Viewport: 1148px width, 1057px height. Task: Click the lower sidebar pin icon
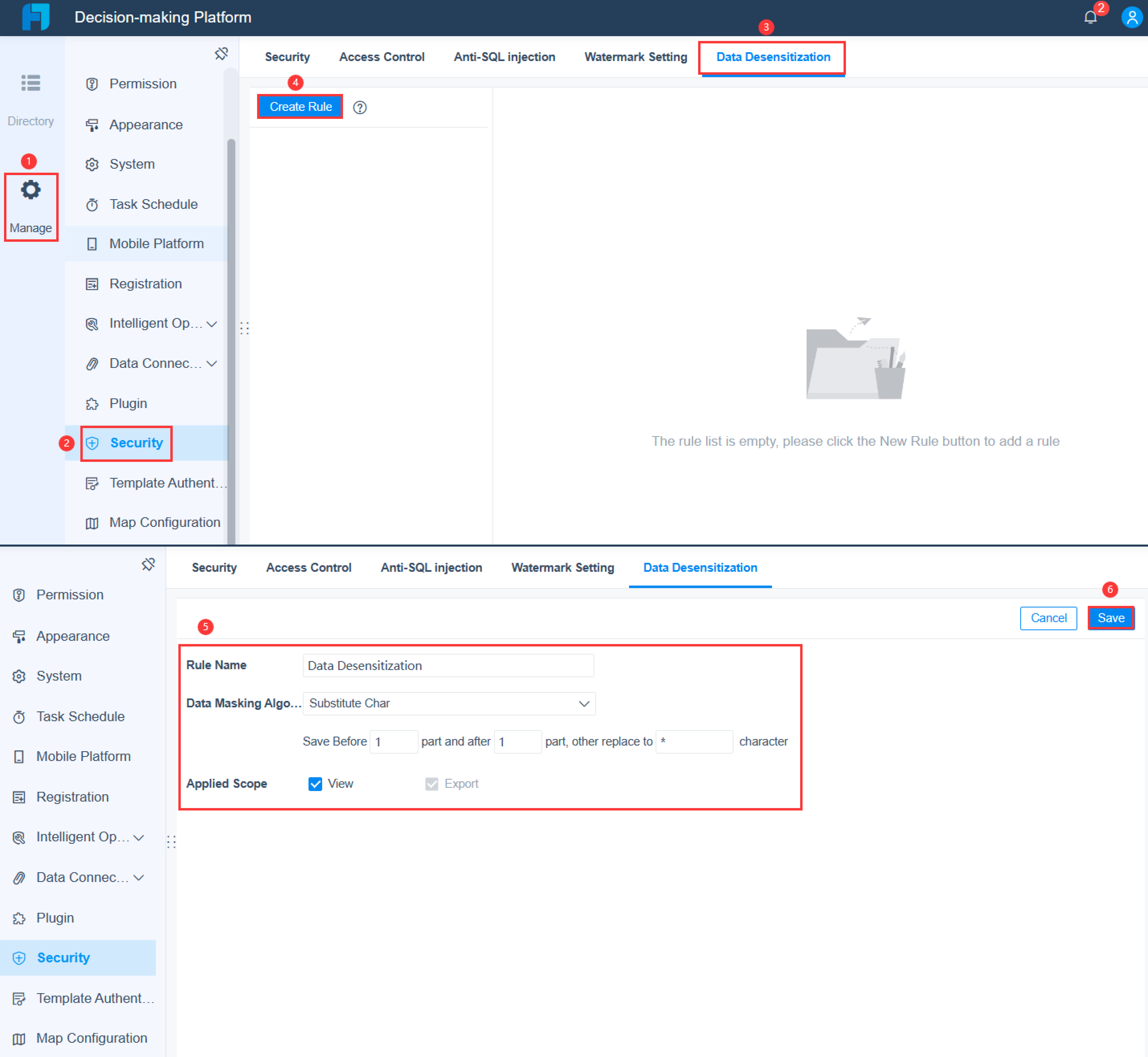coord(148,564)
